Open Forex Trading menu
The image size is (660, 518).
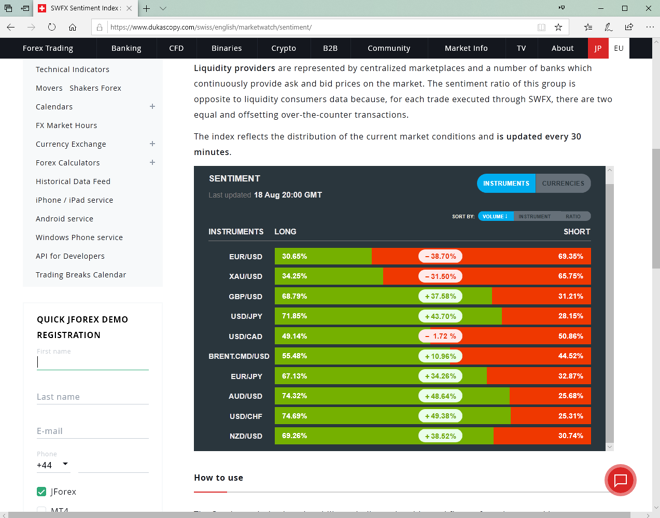point(48,48)
